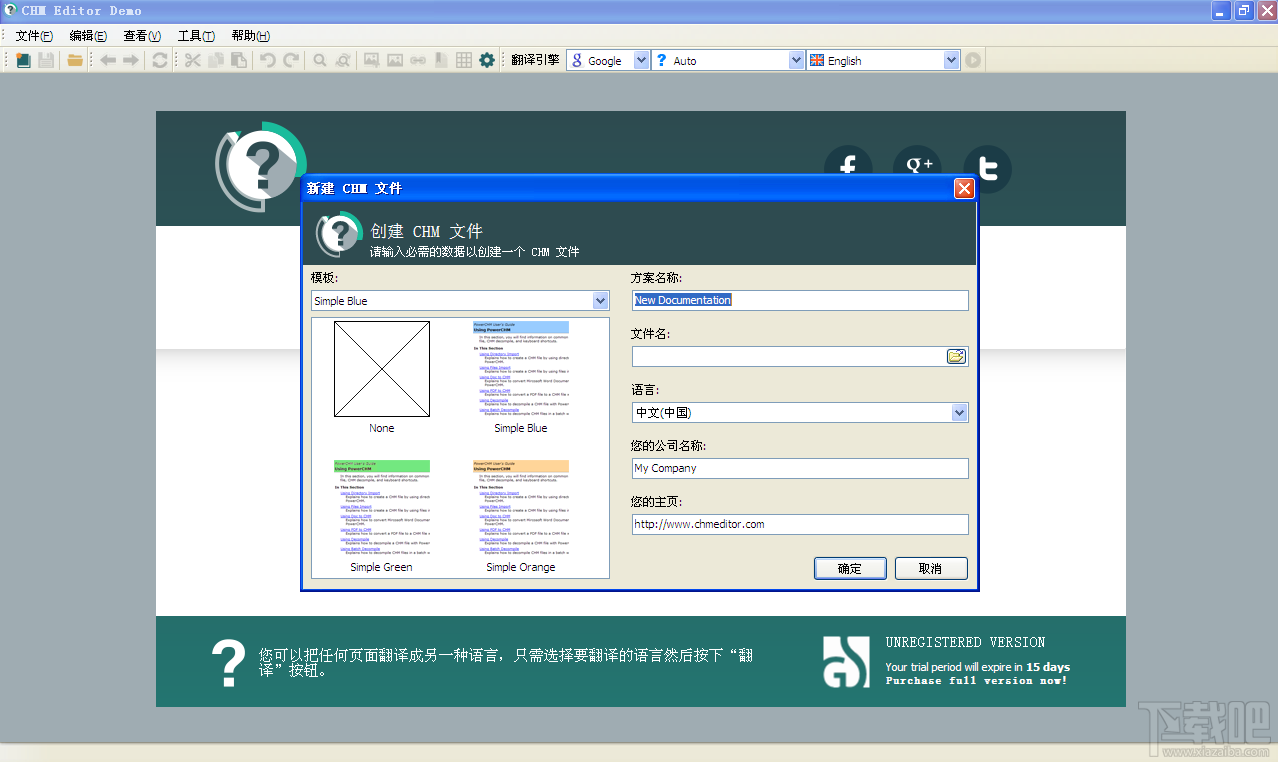Click the 取消 button
The image size is (1278, 762).
point(931,568)
